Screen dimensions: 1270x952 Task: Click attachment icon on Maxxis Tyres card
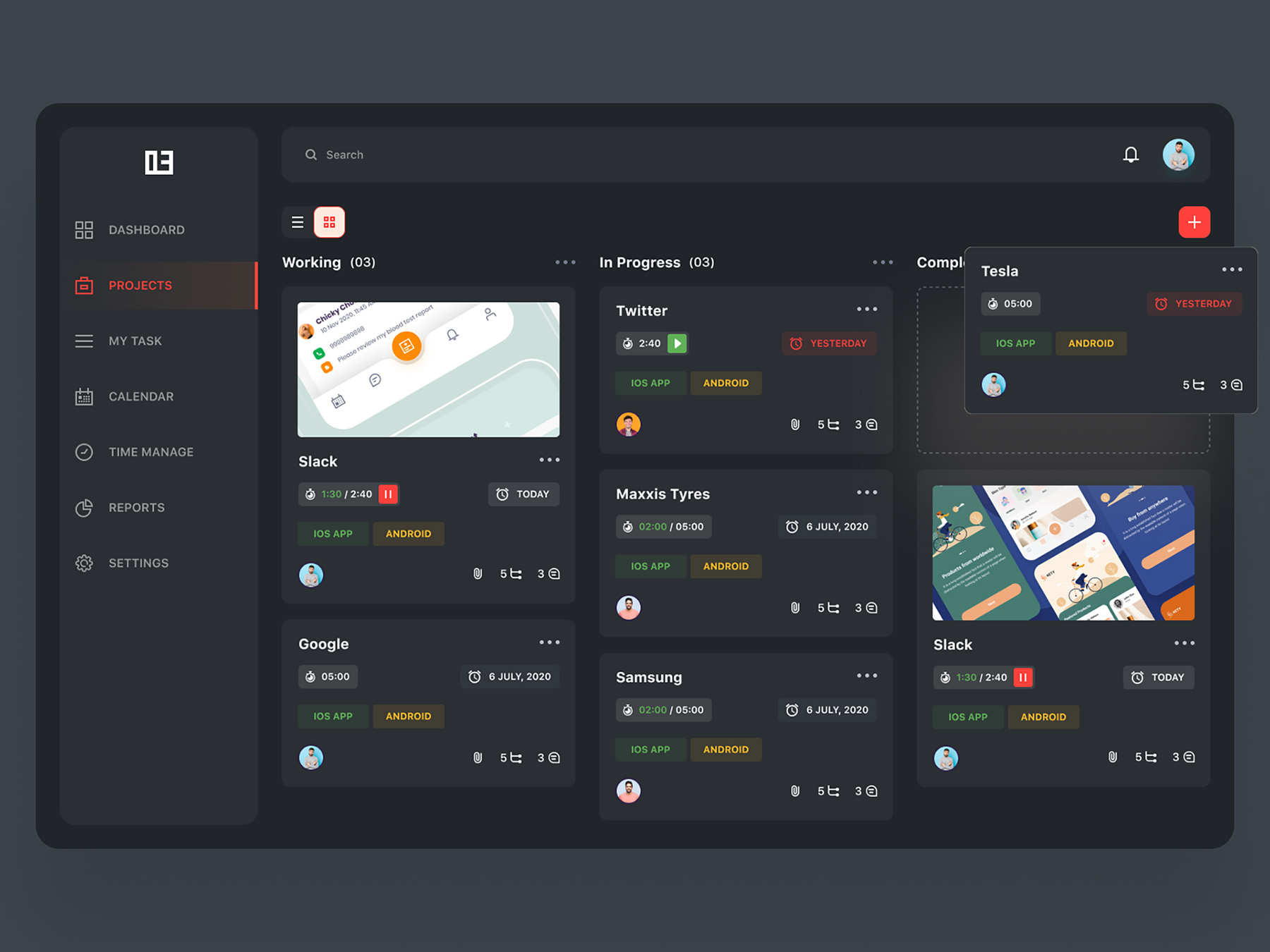(x=795, y=608)
